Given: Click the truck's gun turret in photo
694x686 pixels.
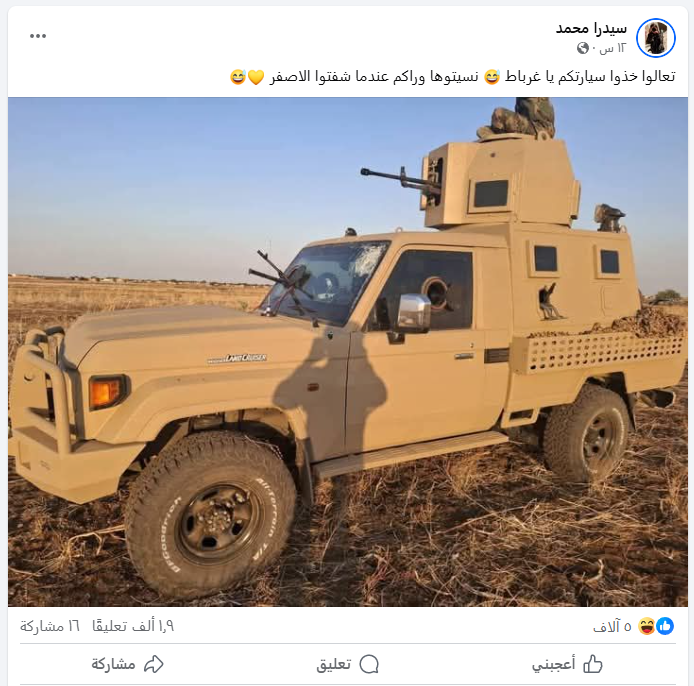Looking at the screenshot, I should tap(498, 183).
